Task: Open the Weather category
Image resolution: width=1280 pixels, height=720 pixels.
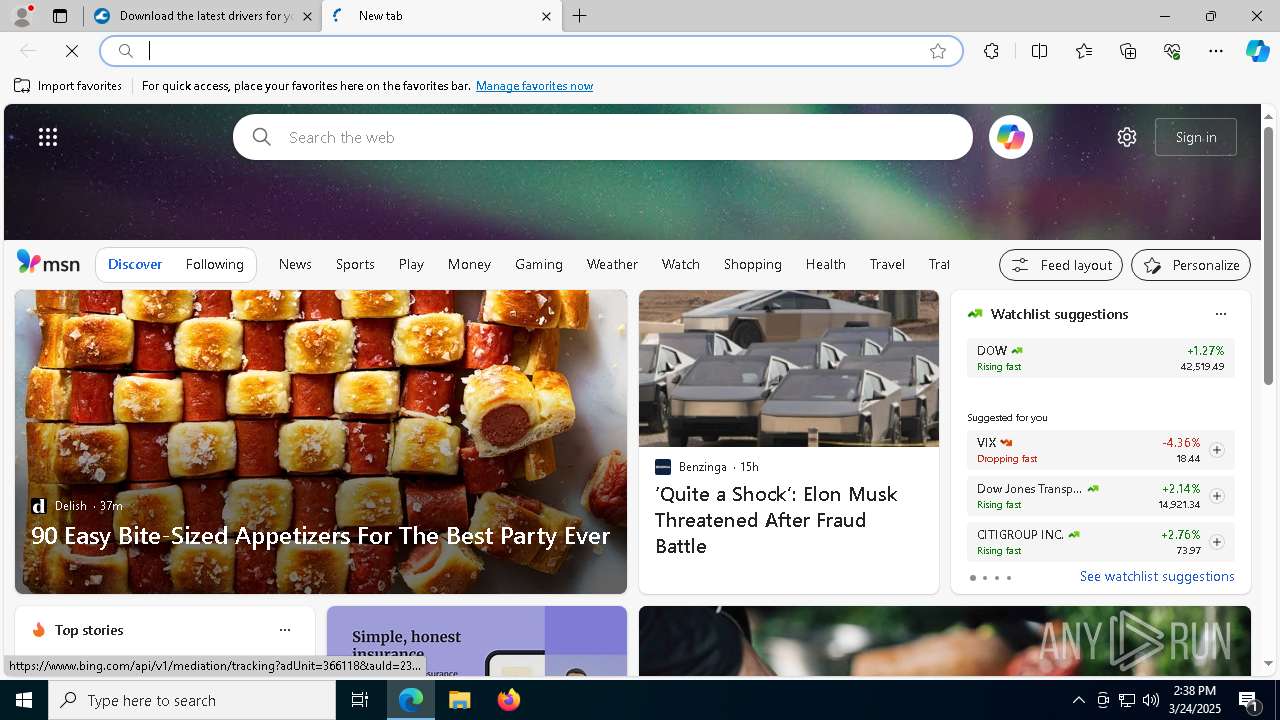Action: [612, 264]
